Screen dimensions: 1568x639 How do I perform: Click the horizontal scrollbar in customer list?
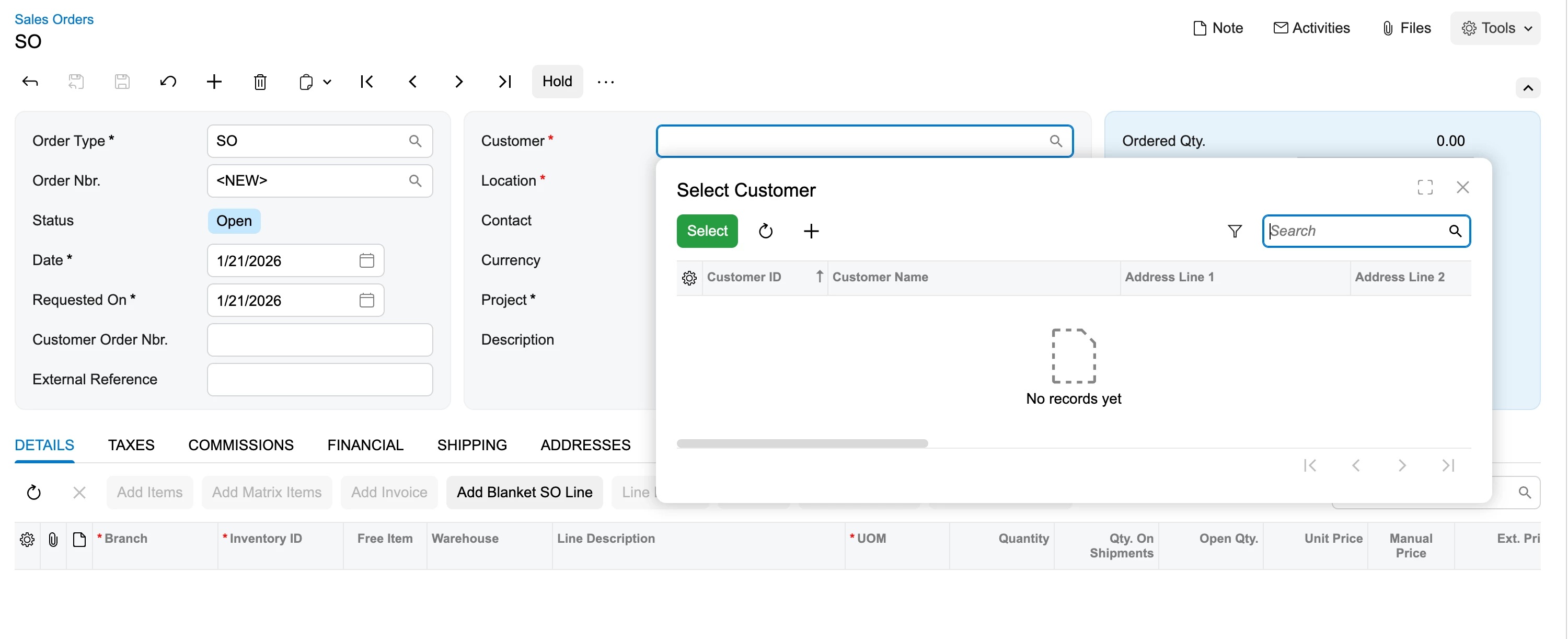802,443
